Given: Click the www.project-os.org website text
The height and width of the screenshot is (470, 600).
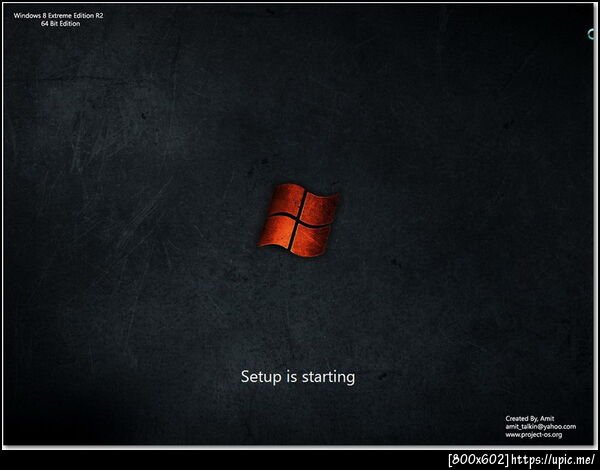Looking at the screenshot, I should tap(533, 435).
